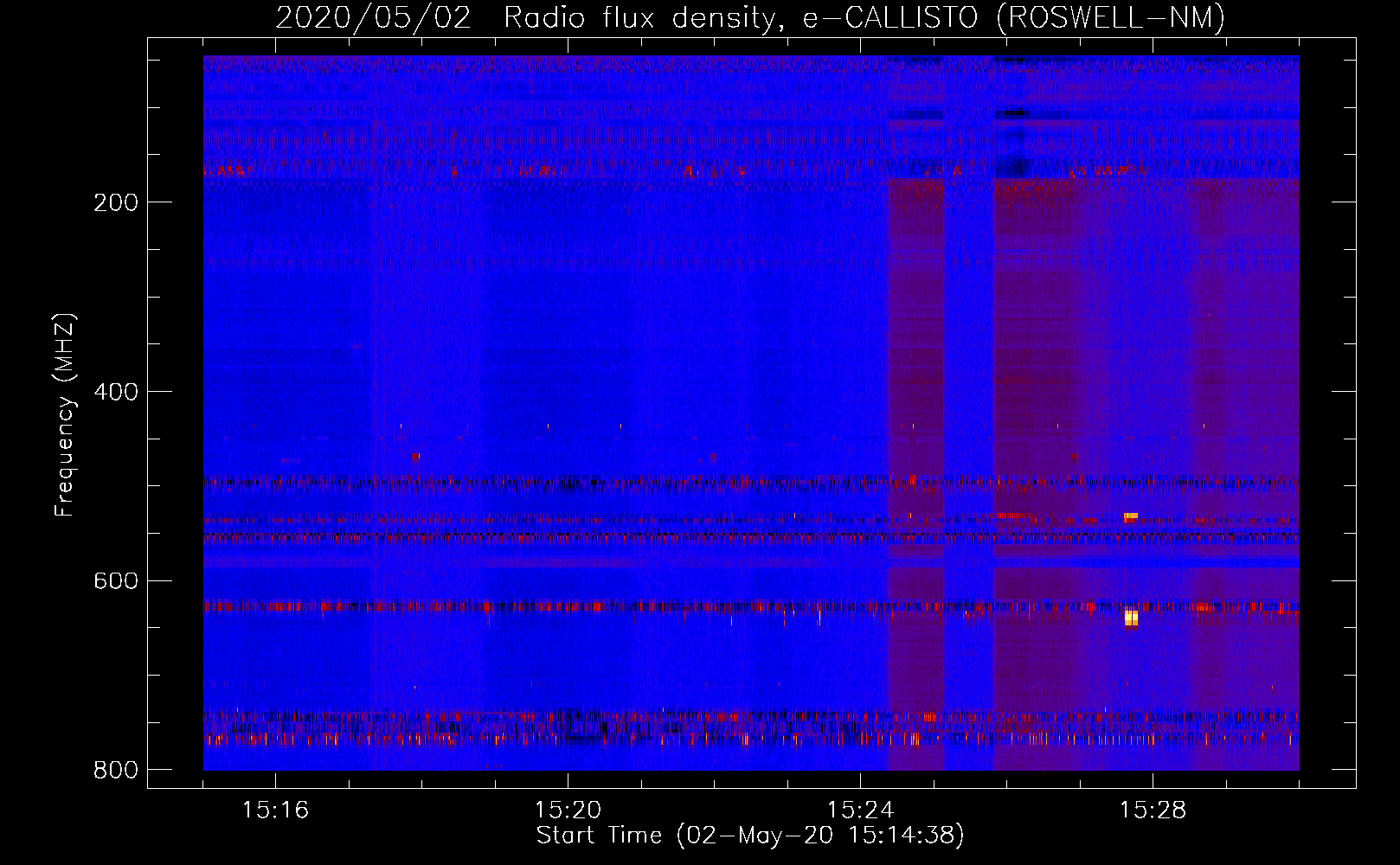The image size is (1400, 865).
Task: Click the 400 frequency tick label
Action: click(116, 392)
